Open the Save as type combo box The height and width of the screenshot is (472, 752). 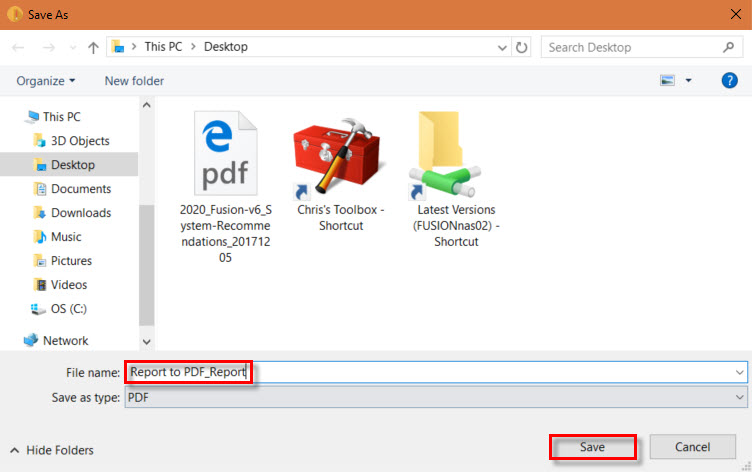436,397
